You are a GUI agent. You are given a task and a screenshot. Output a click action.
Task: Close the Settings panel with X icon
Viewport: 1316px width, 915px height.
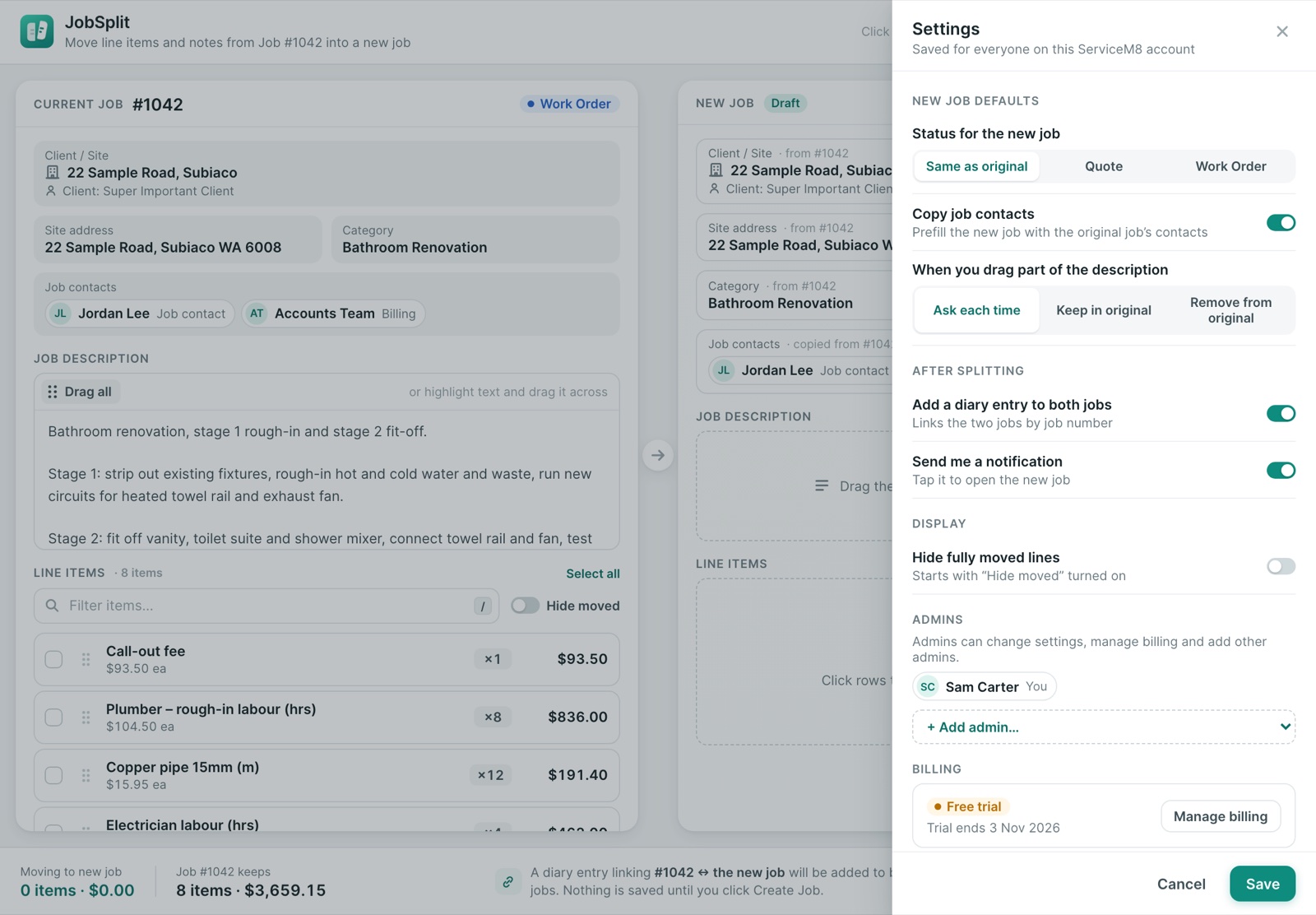pyautogui.click(x=1281, y=31)
